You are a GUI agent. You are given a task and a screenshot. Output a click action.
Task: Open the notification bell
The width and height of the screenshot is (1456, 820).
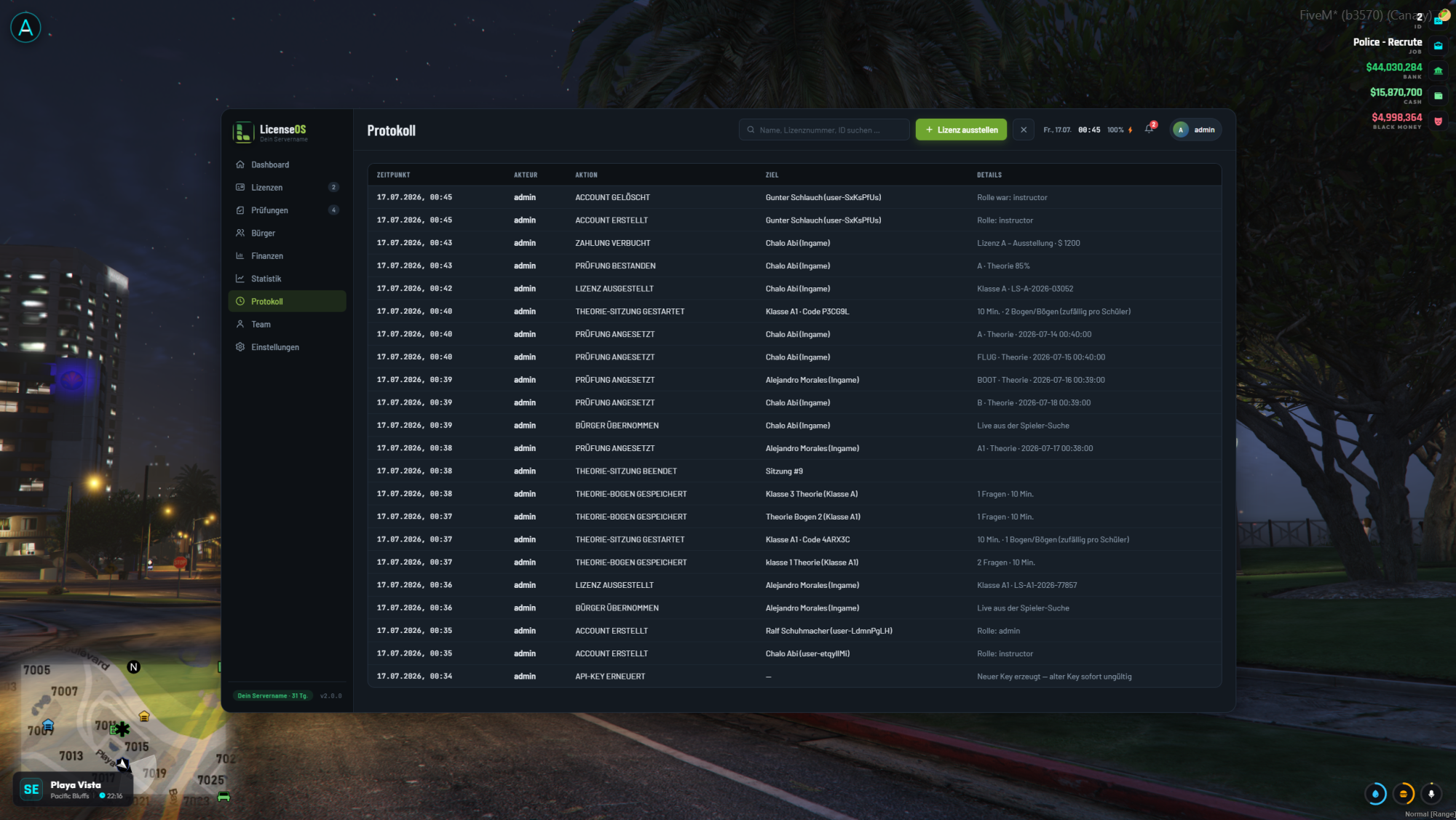tap(1149, 130)
